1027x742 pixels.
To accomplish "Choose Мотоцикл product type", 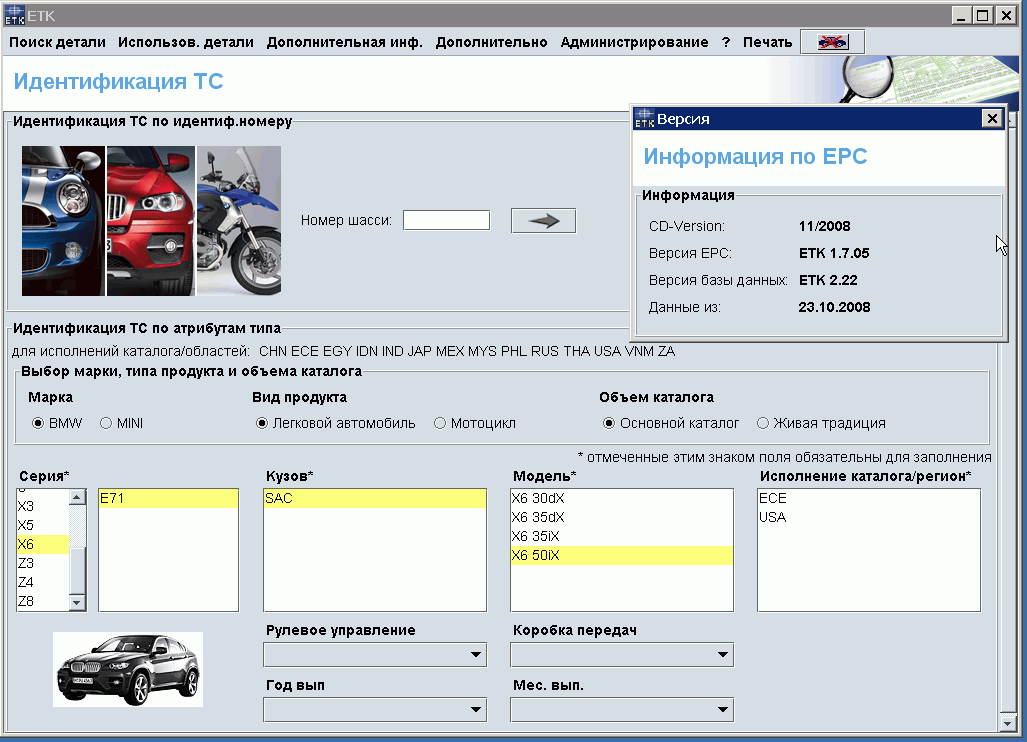I will point(440,423).
